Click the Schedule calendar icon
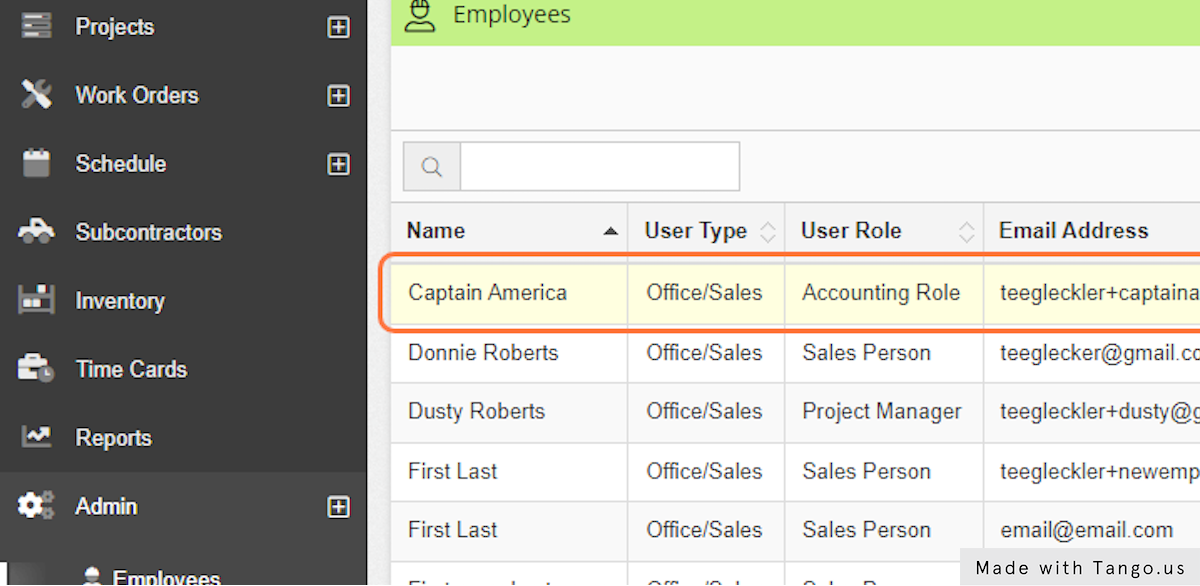Screen dimensions: 1200x586 (x=35, y=163)
